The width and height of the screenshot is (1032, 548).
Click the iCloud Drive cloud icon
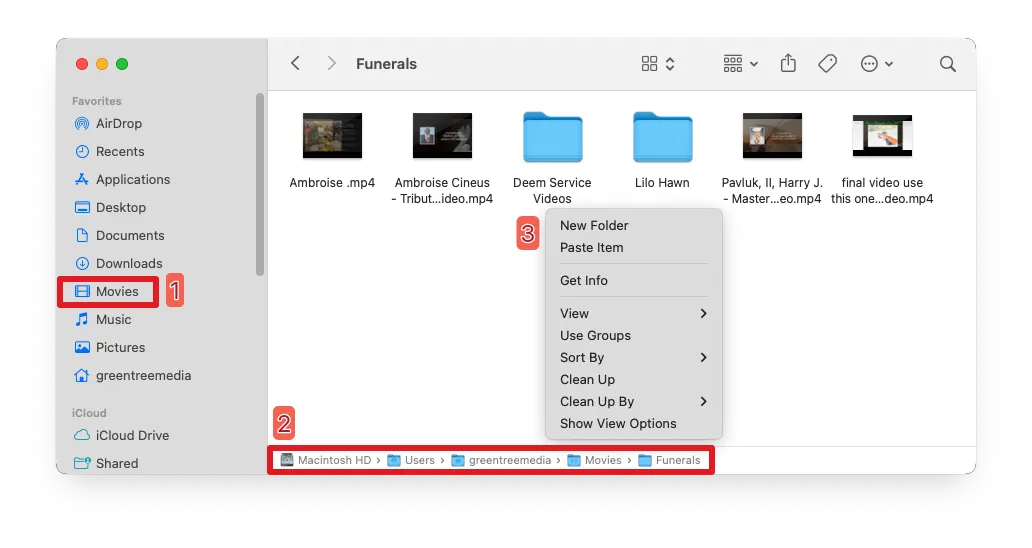click(x=82, y=436)
